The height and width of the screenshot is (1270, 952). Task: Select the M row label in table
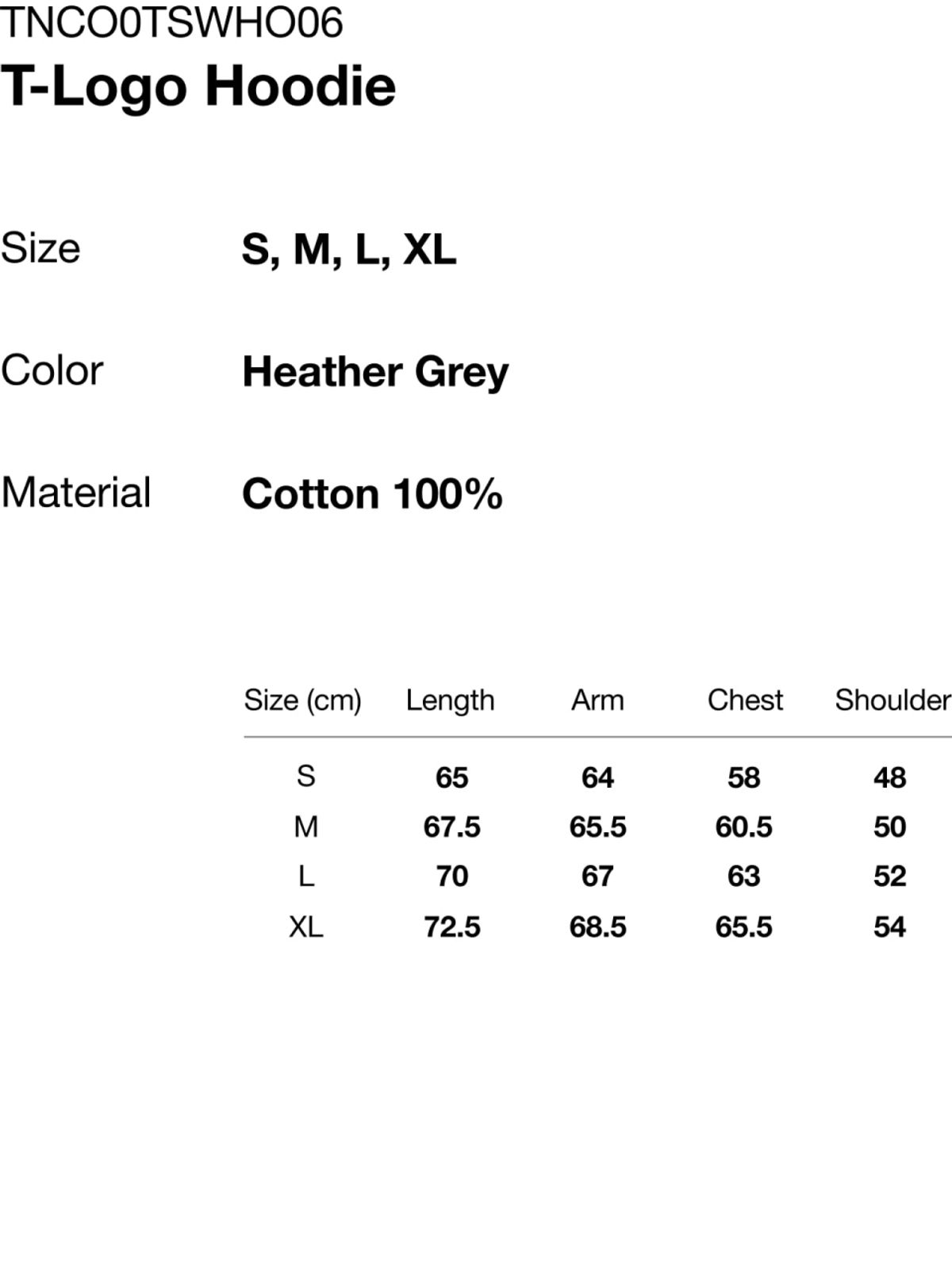(x=305, y=827)
